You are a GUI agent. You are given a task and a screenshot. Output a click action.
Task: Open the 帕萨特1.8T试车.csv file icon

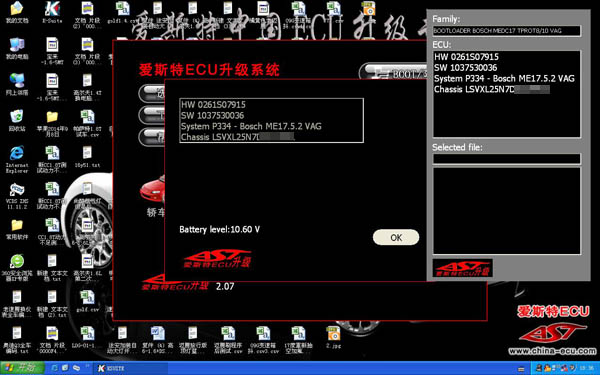pyautogui.click(x=87, y=123)
